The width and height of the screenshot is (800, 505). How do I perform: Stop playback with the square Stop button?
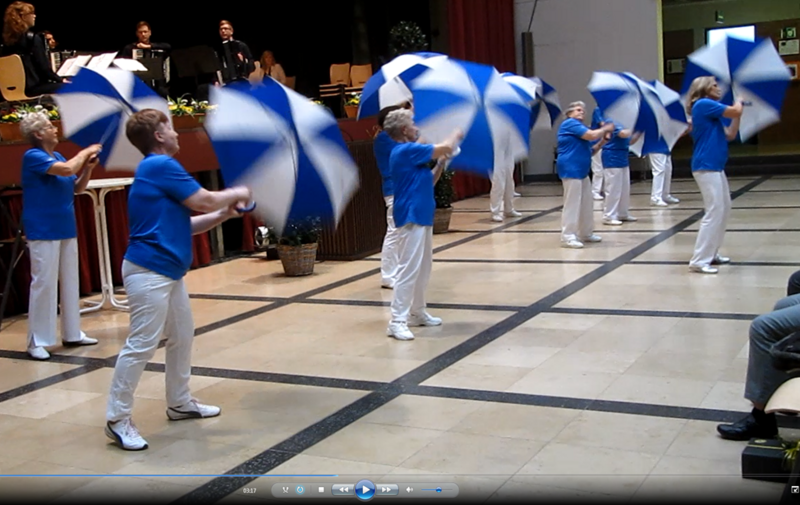(321, 490)
